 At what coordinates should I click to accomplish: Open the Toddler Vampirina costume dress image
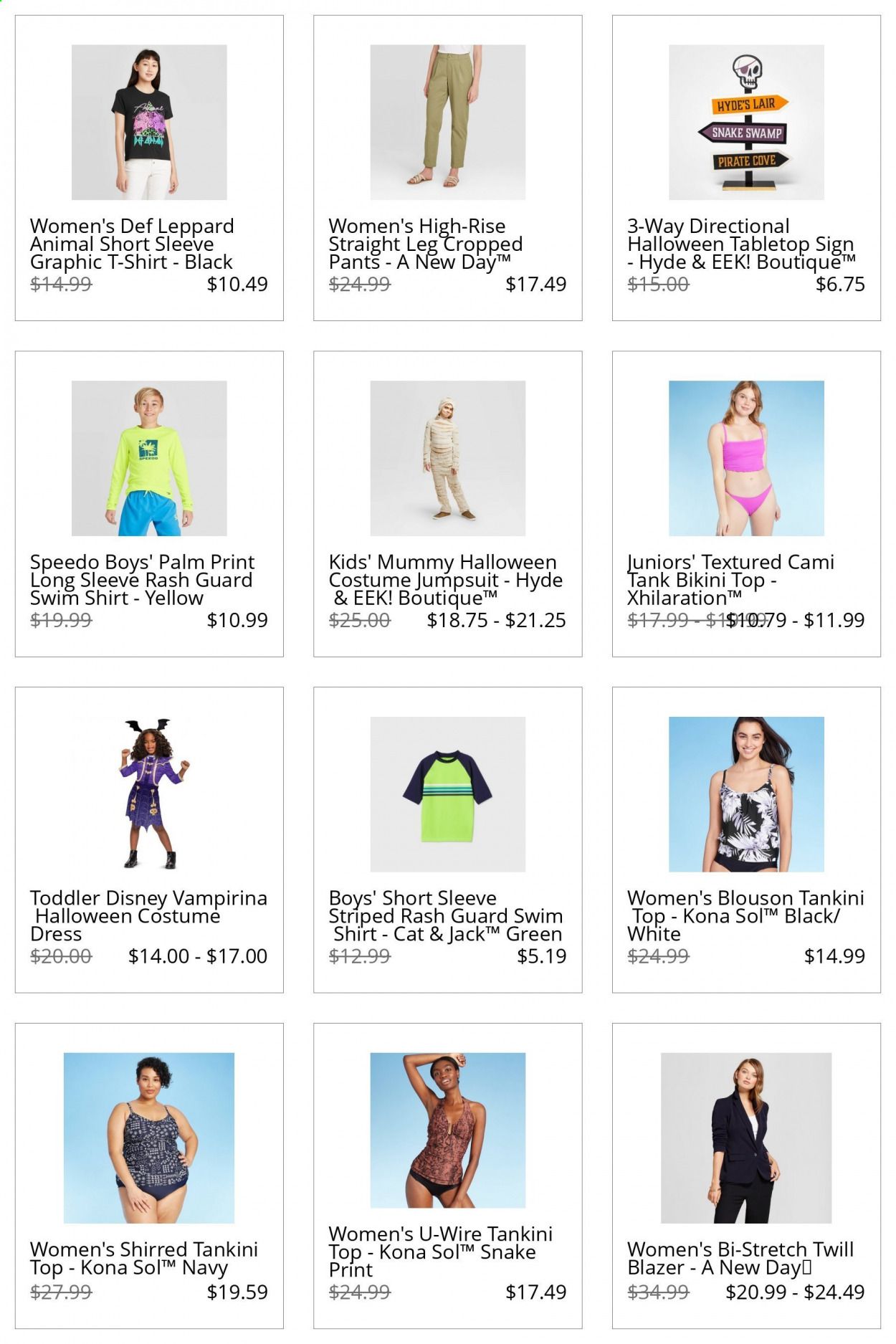pos(149,794)
